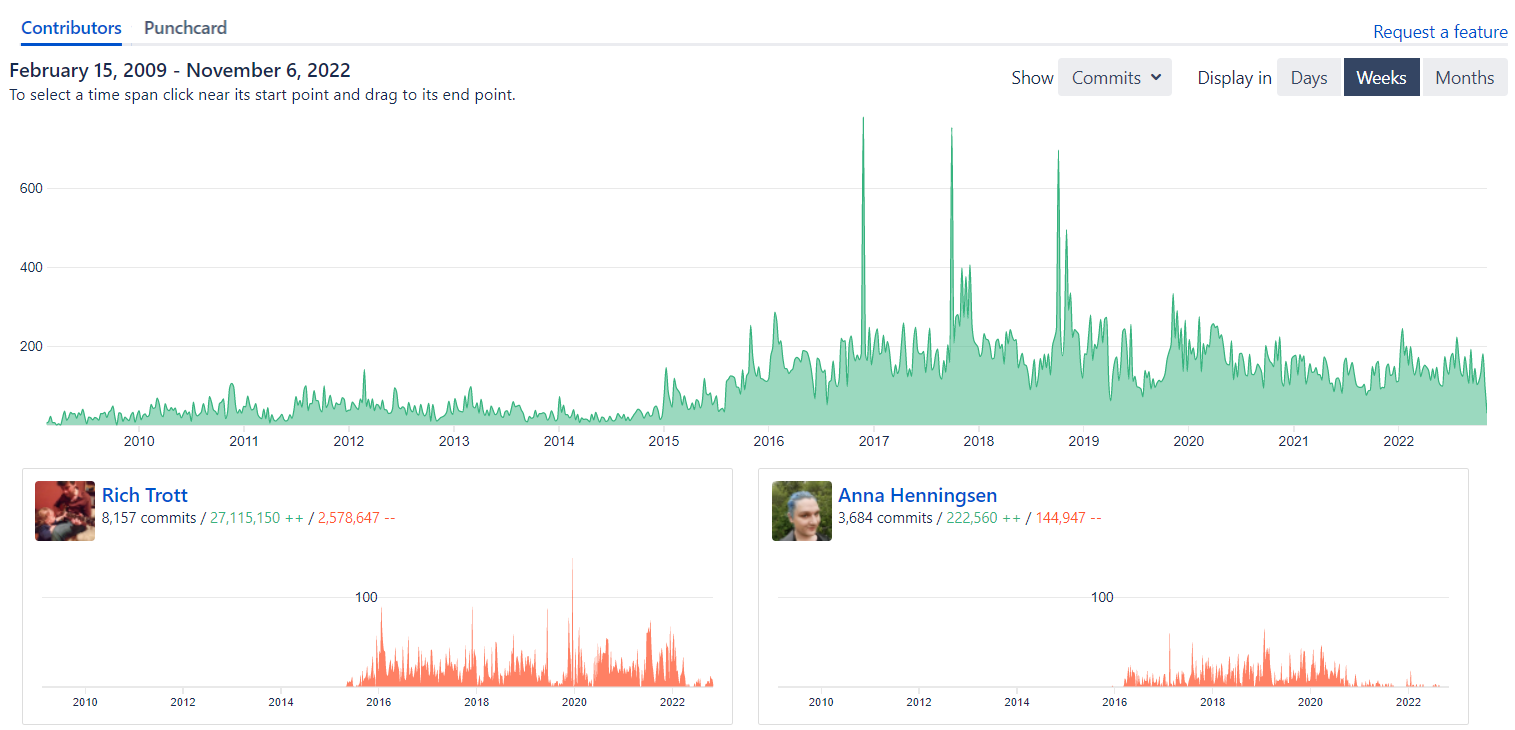Viewport: 1515px width, 730px height.
Task: Click the 600 gridline label on the chart
Action: coord(30,187)
